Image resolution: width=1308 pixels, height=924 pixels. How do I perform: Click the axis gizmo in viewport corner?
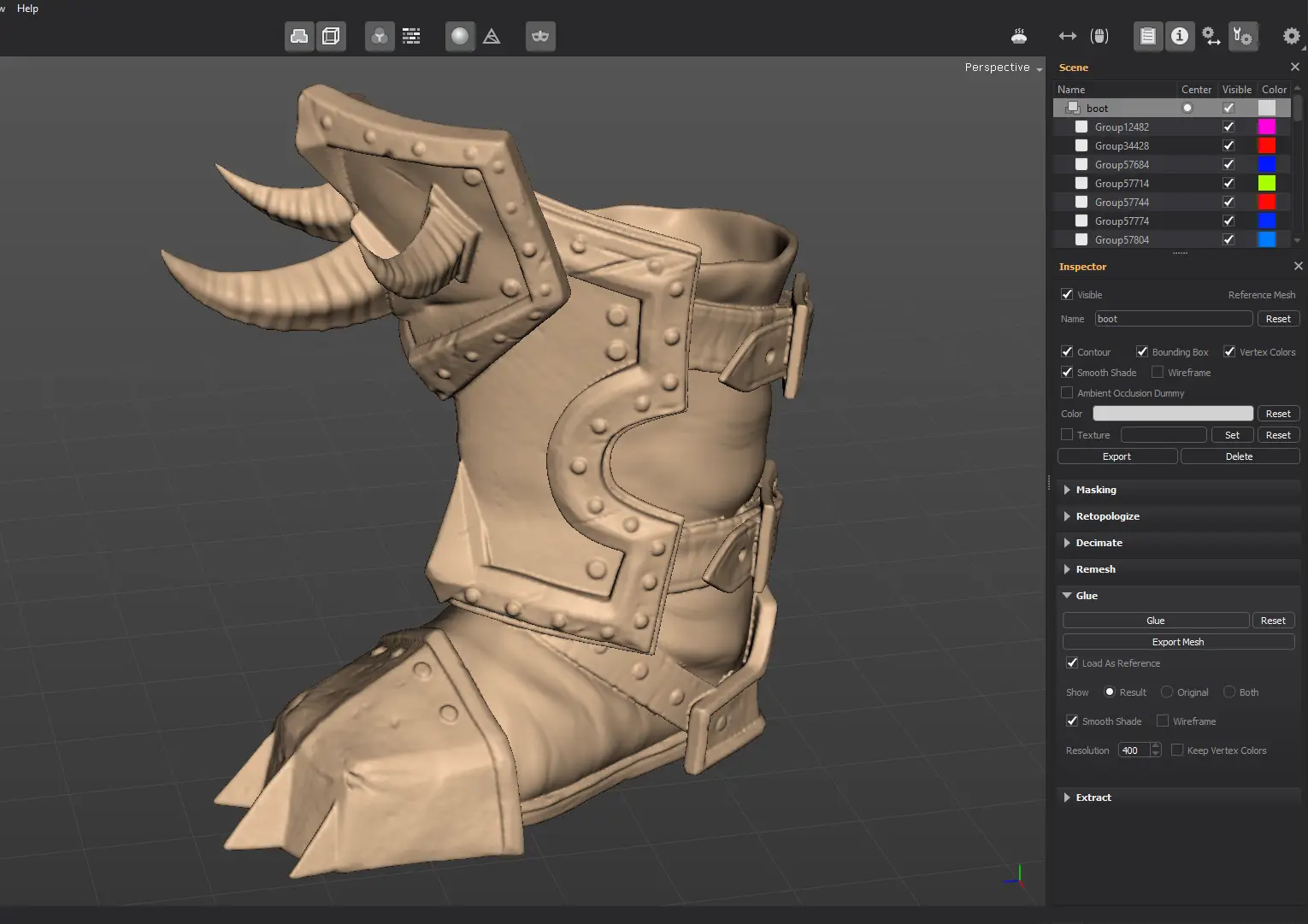point(1016,877)
